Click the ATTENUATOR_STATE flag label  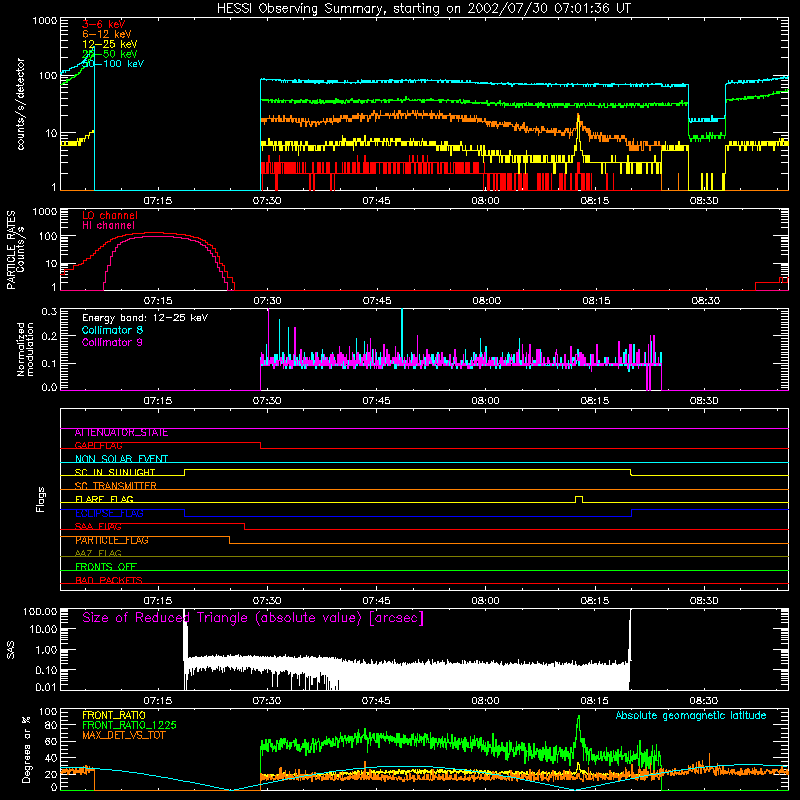point(121,433)
